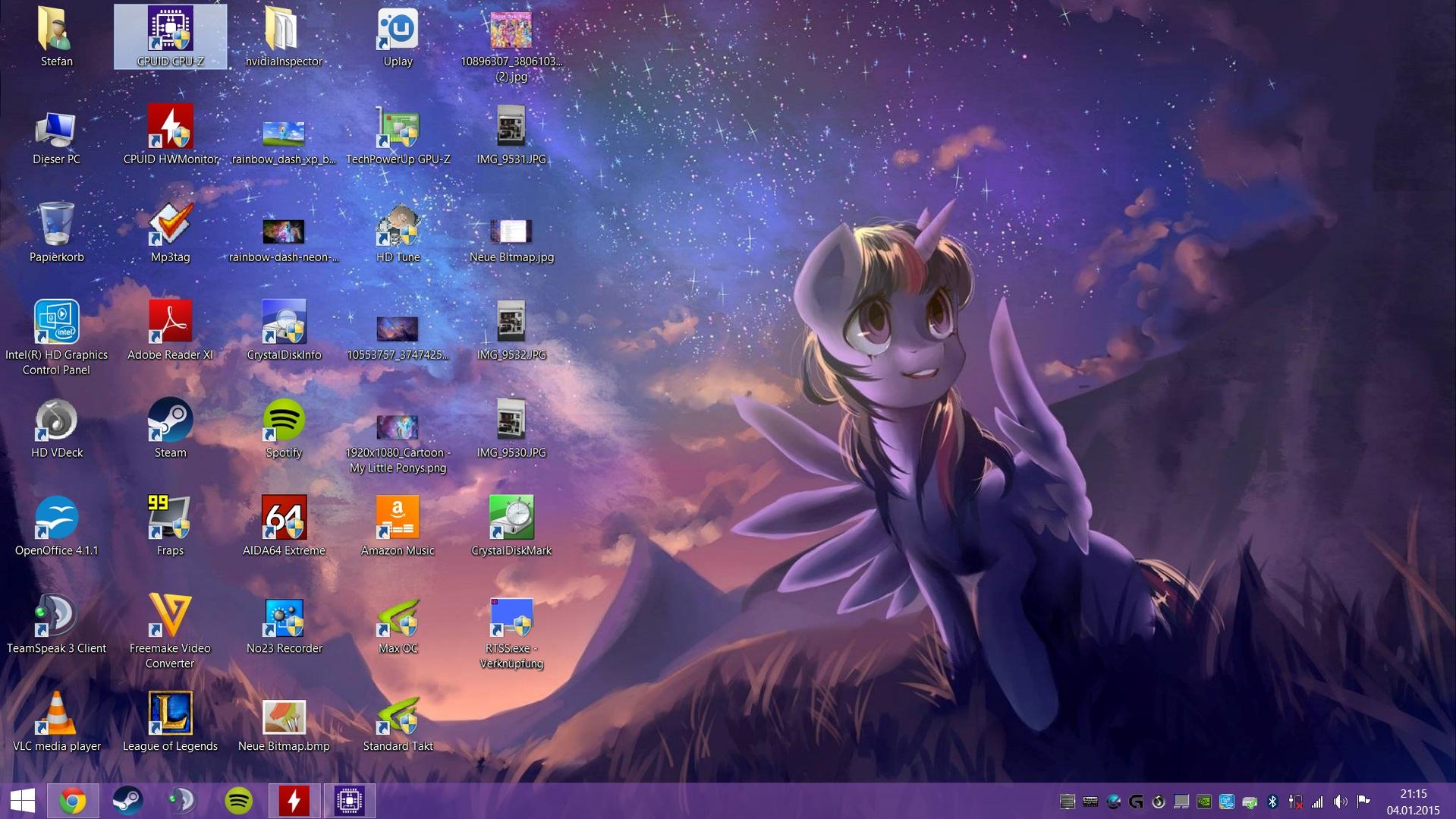Open the NVIDIA tray icon
This screenshot has width=1456, height=819.
point(1204,802)
